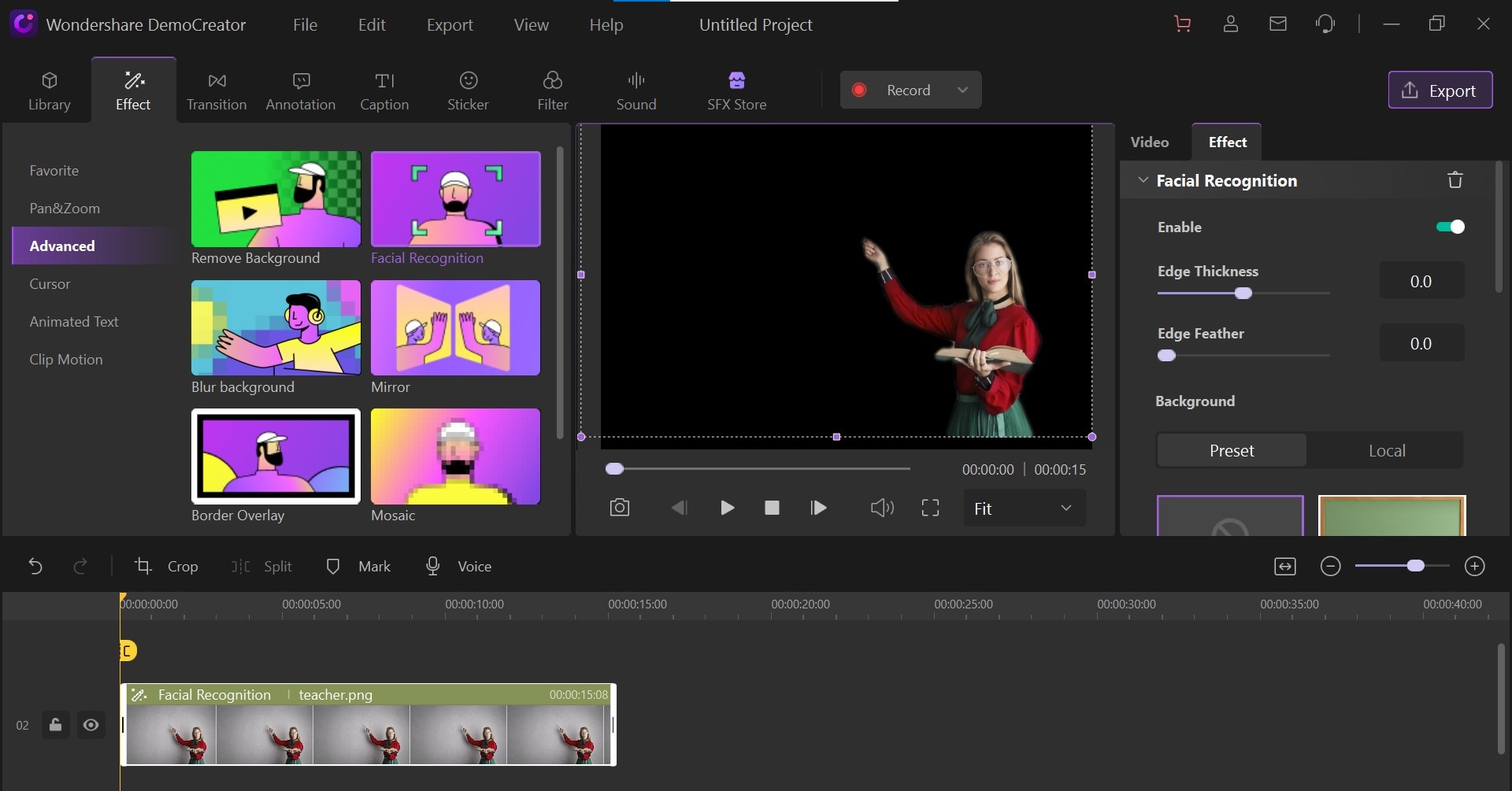Select the Clip Motion category

(x=66, y=359)
